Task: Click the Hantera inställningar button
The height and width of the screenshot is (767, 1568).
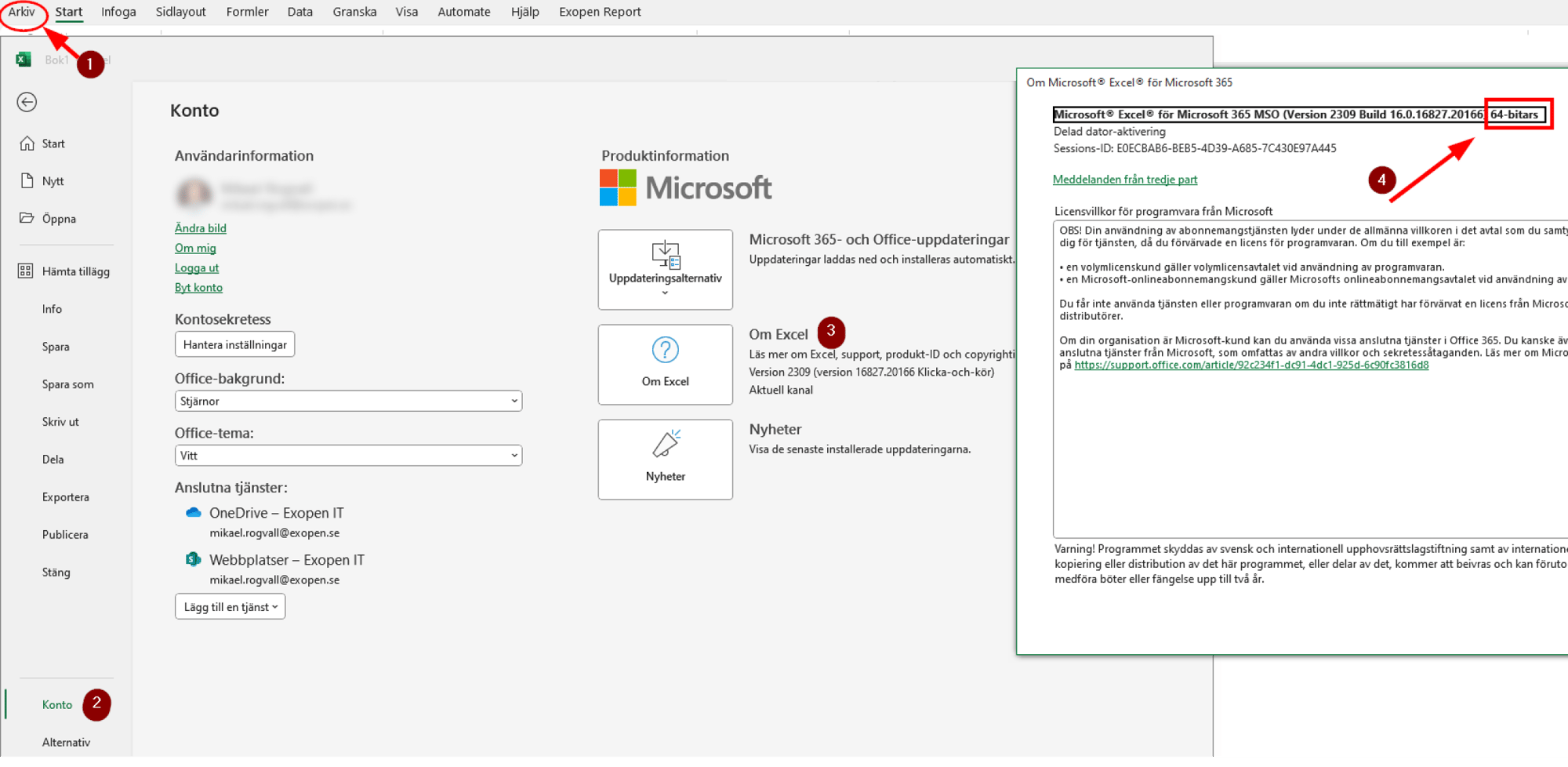Action: tap(235, 345)
